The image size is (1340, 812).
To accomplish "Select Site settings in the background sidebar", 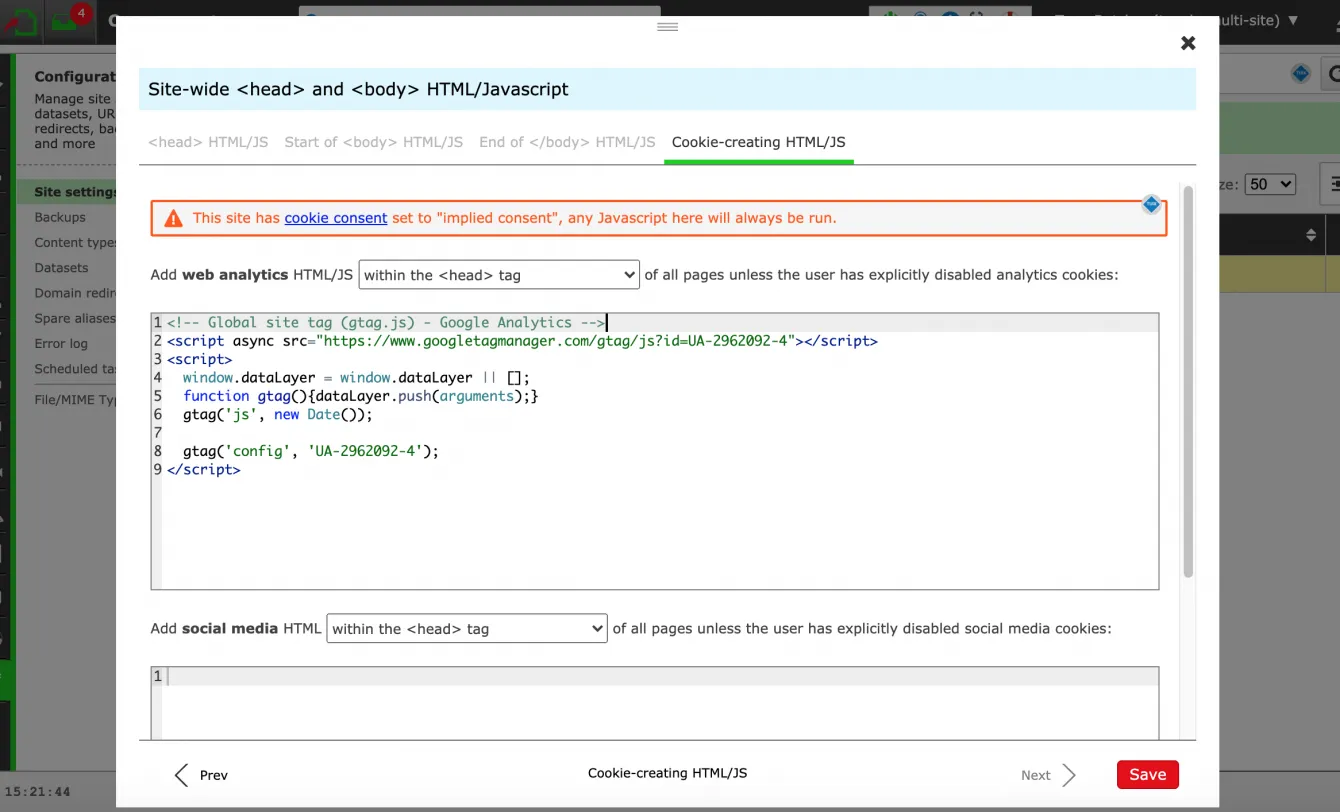I will coord(75,192).
